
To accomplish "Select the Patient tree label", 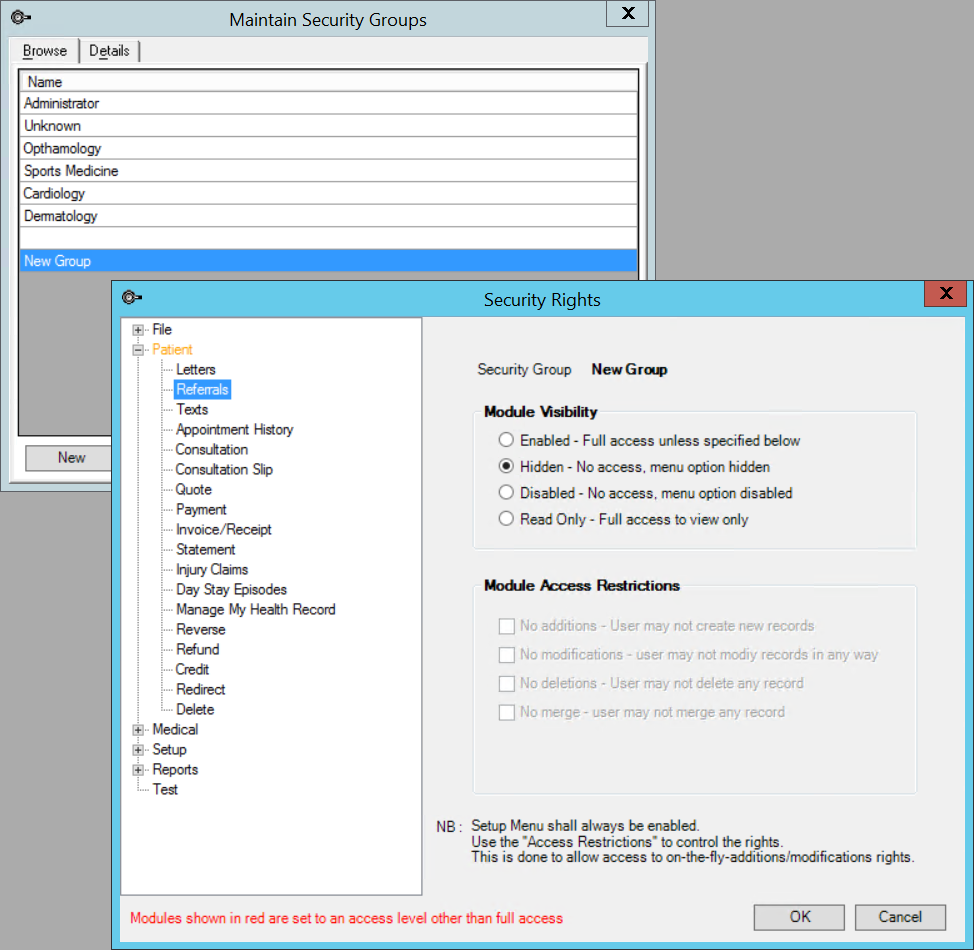I will [x=172, y=350].
